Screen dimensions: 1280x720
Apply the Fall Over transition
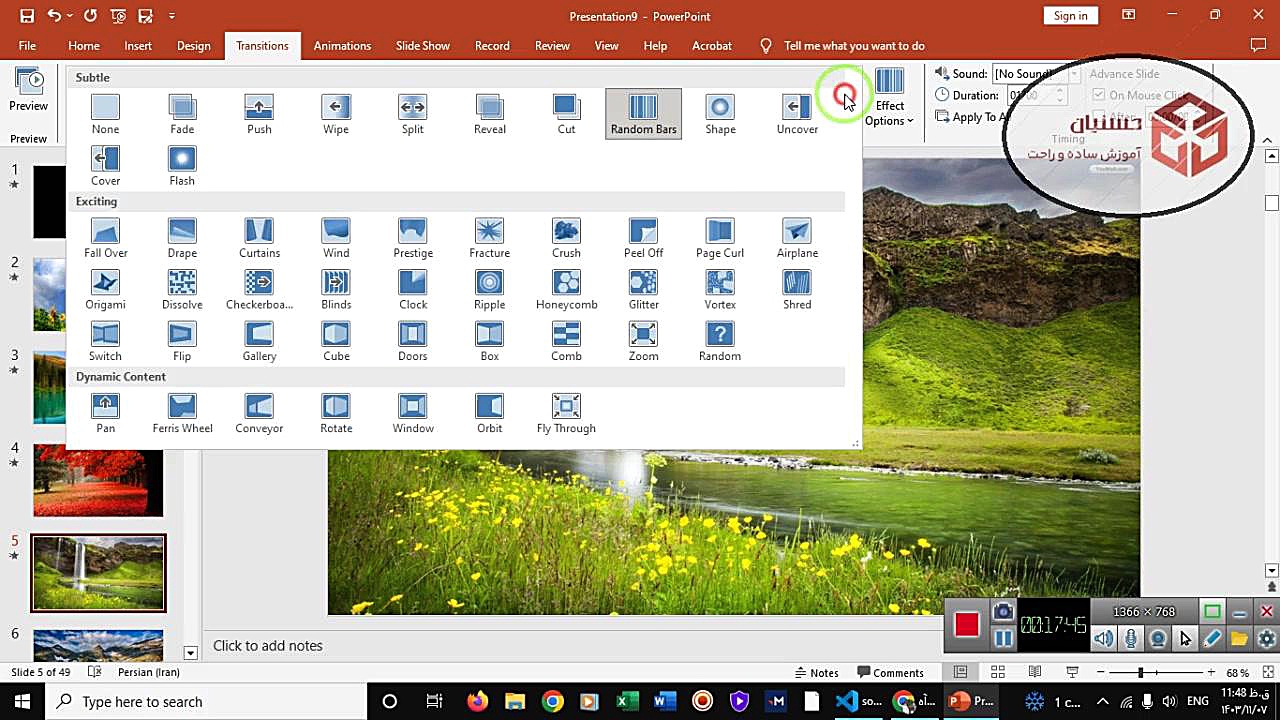tap(105, 238)
